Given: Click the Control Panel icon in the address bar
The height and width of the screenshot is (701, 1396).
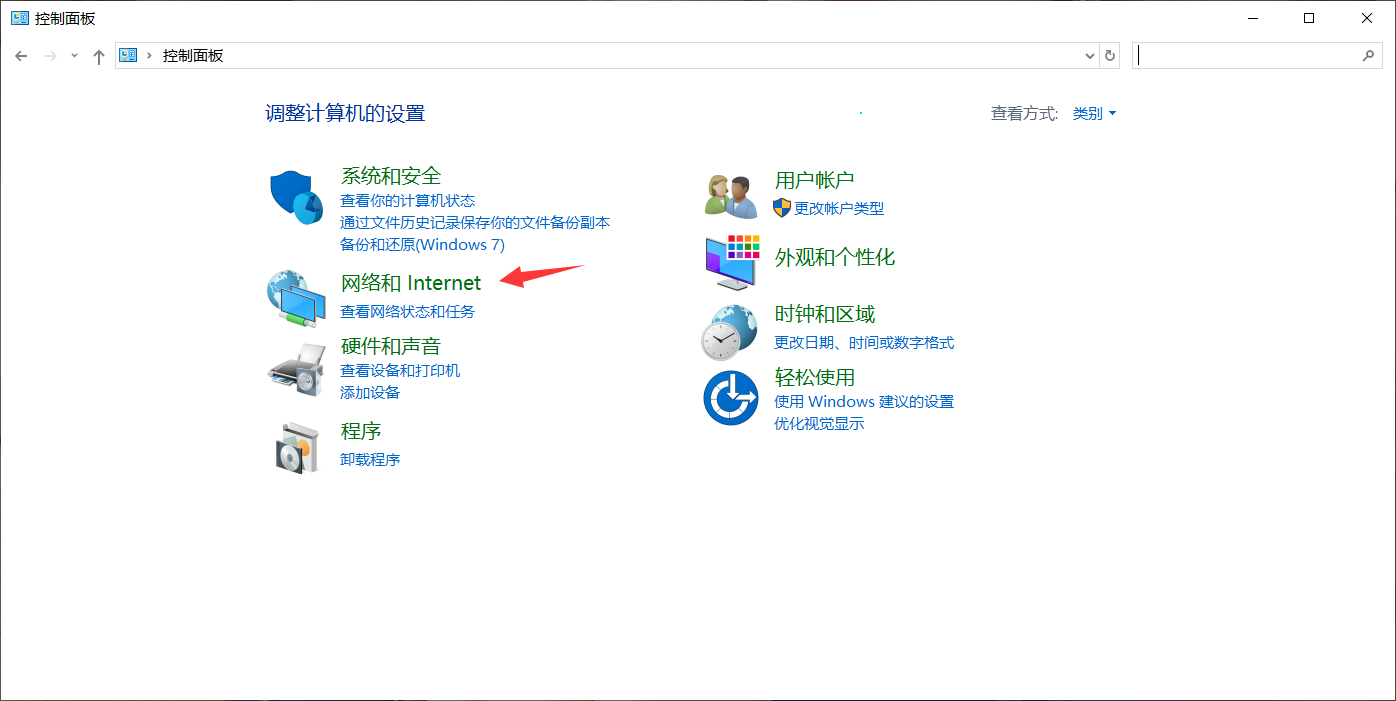Looking at the screenshot, I should click(128, 55).
